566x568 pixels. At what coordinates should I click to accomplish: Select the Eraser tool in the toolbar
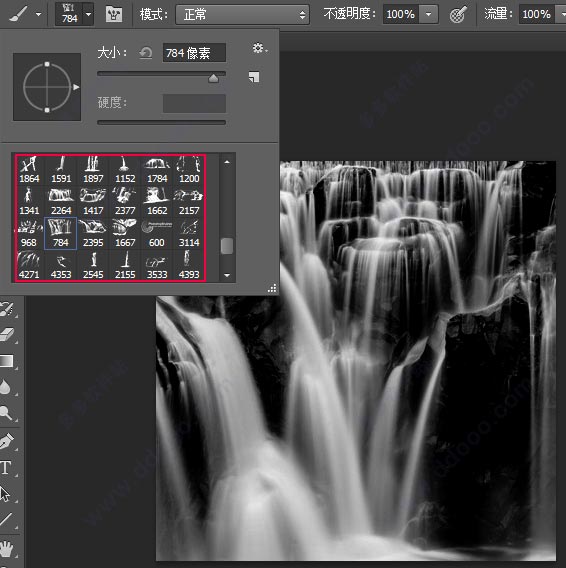tap(7, 335)
